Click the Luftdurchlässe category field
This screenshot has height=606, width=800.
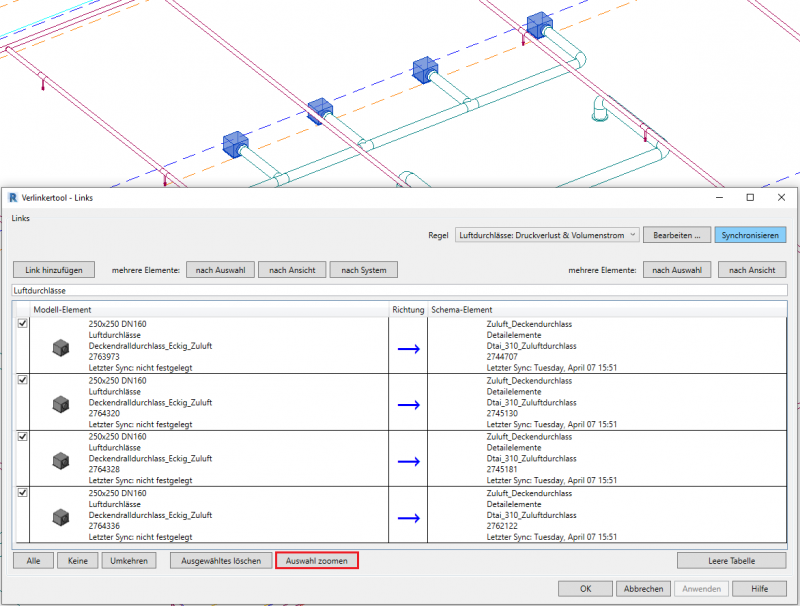(x=400, y=290)
